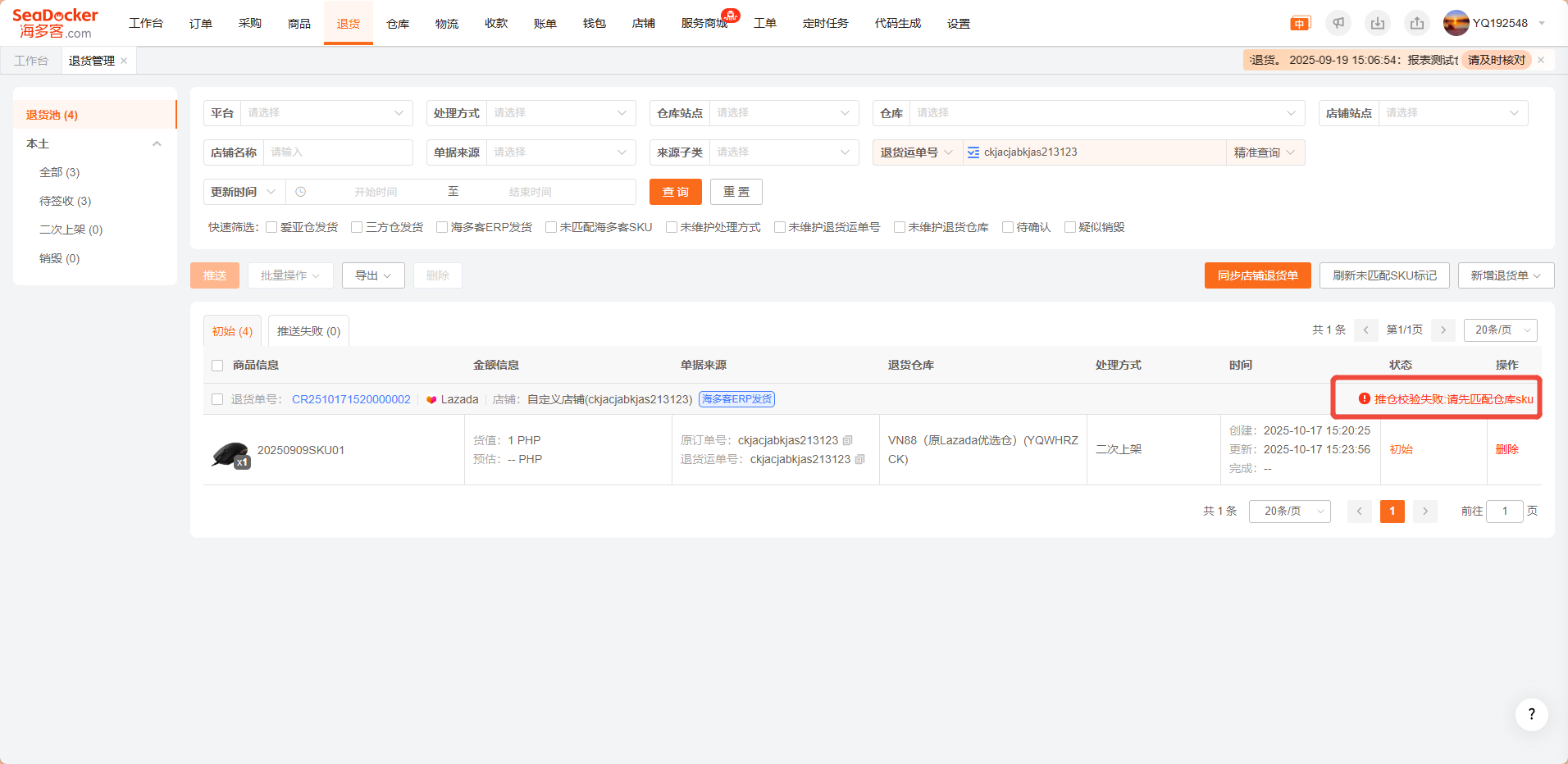Image resolution: width=1568 pixels, height=764 pixels.
Task: Open the download center icon in header
Action: tap(1378, 23)
